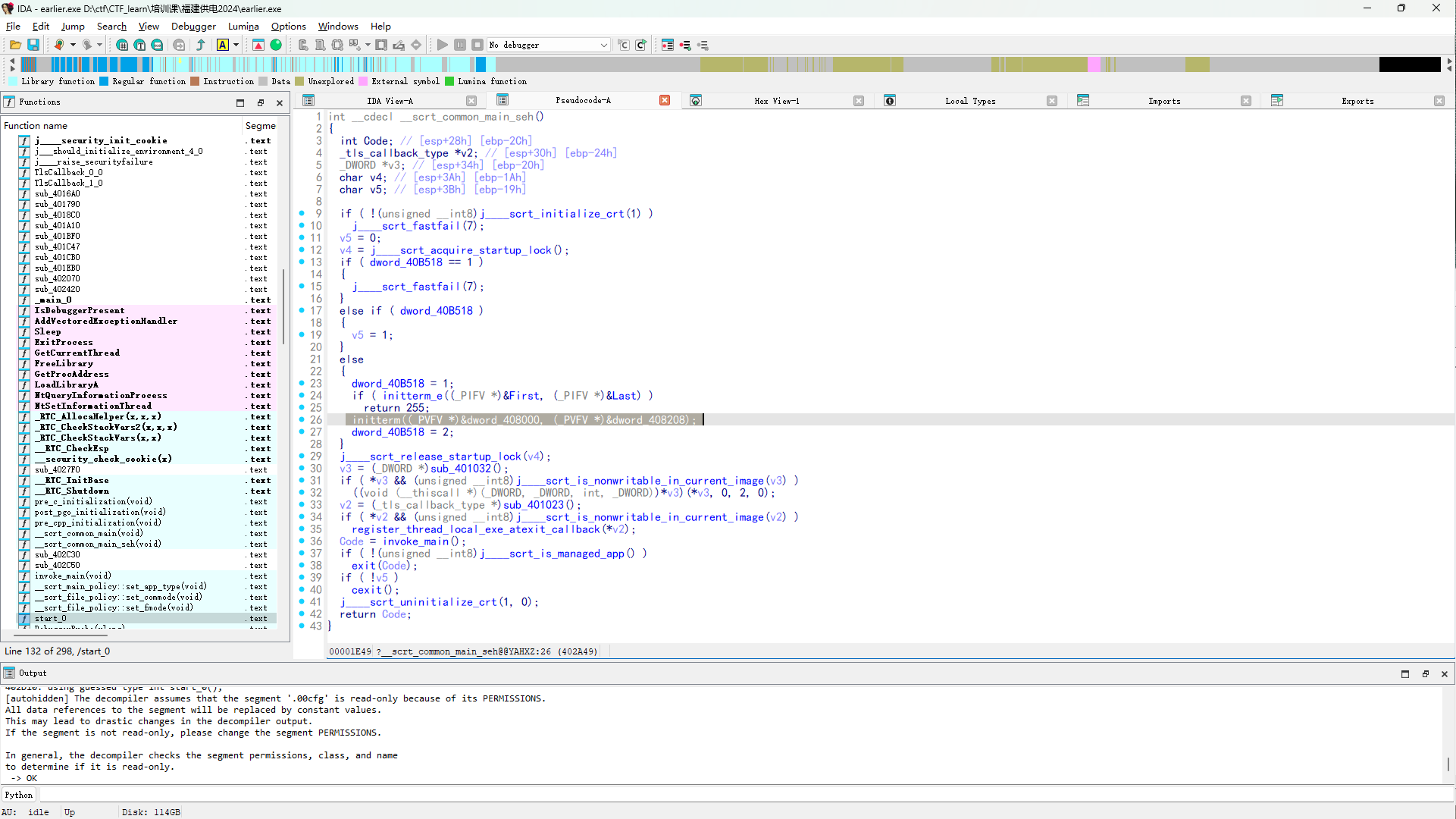Viewport: 1456px width, 819px height.
Task: Expand dropdown next to back navigation arrow
Action: 74,45
